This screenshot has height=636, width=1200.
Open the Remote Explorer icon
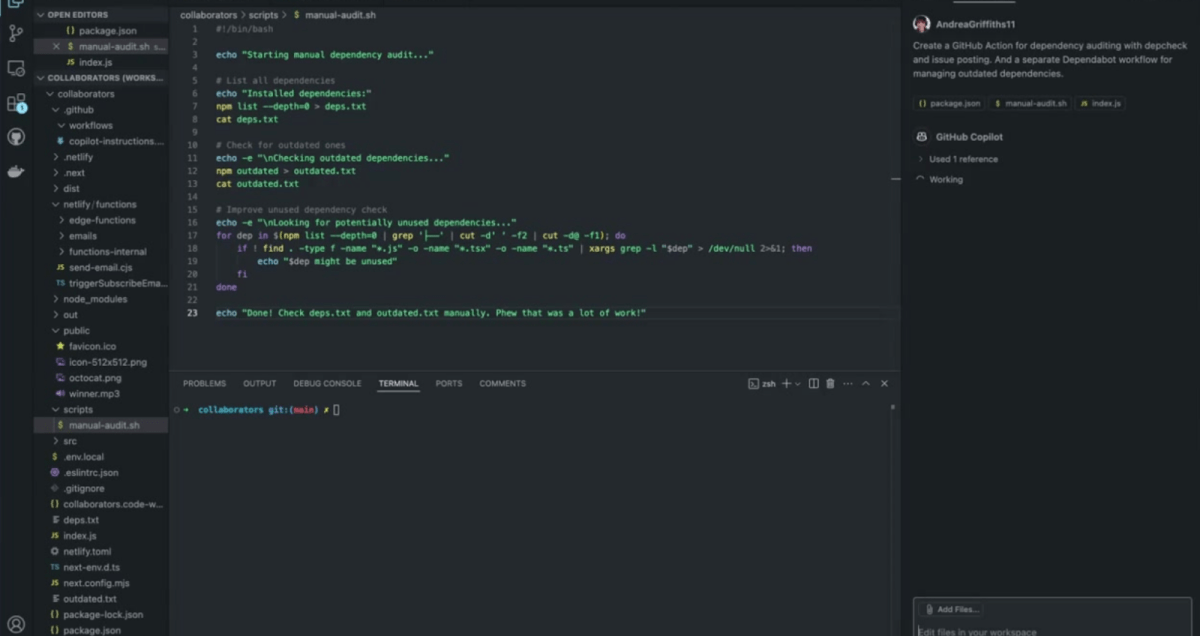coord(15,68)
